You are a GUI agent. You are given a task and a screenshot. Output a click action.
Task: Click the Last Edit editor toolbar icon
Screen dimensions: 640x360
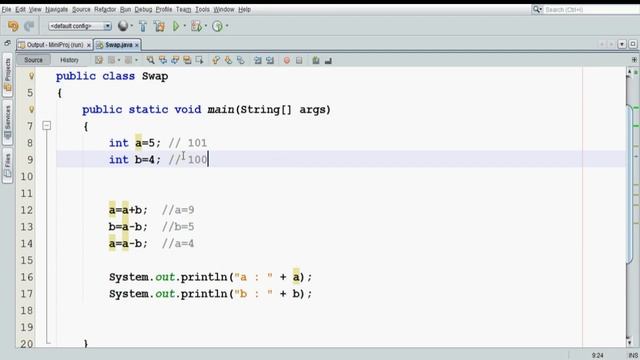(99, 60)
